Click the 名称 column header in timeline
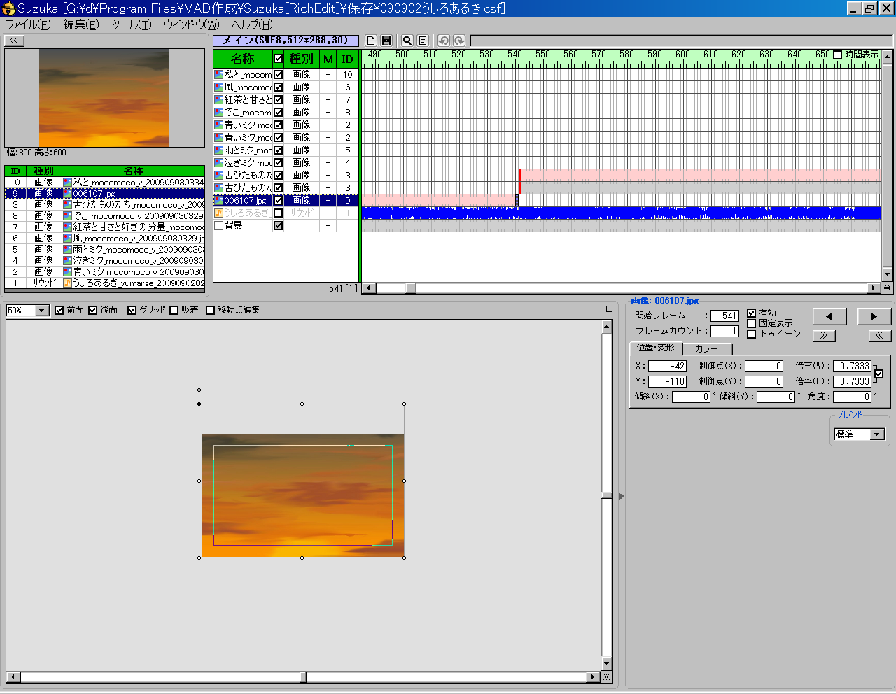896x694 pixels. [243, 59]
